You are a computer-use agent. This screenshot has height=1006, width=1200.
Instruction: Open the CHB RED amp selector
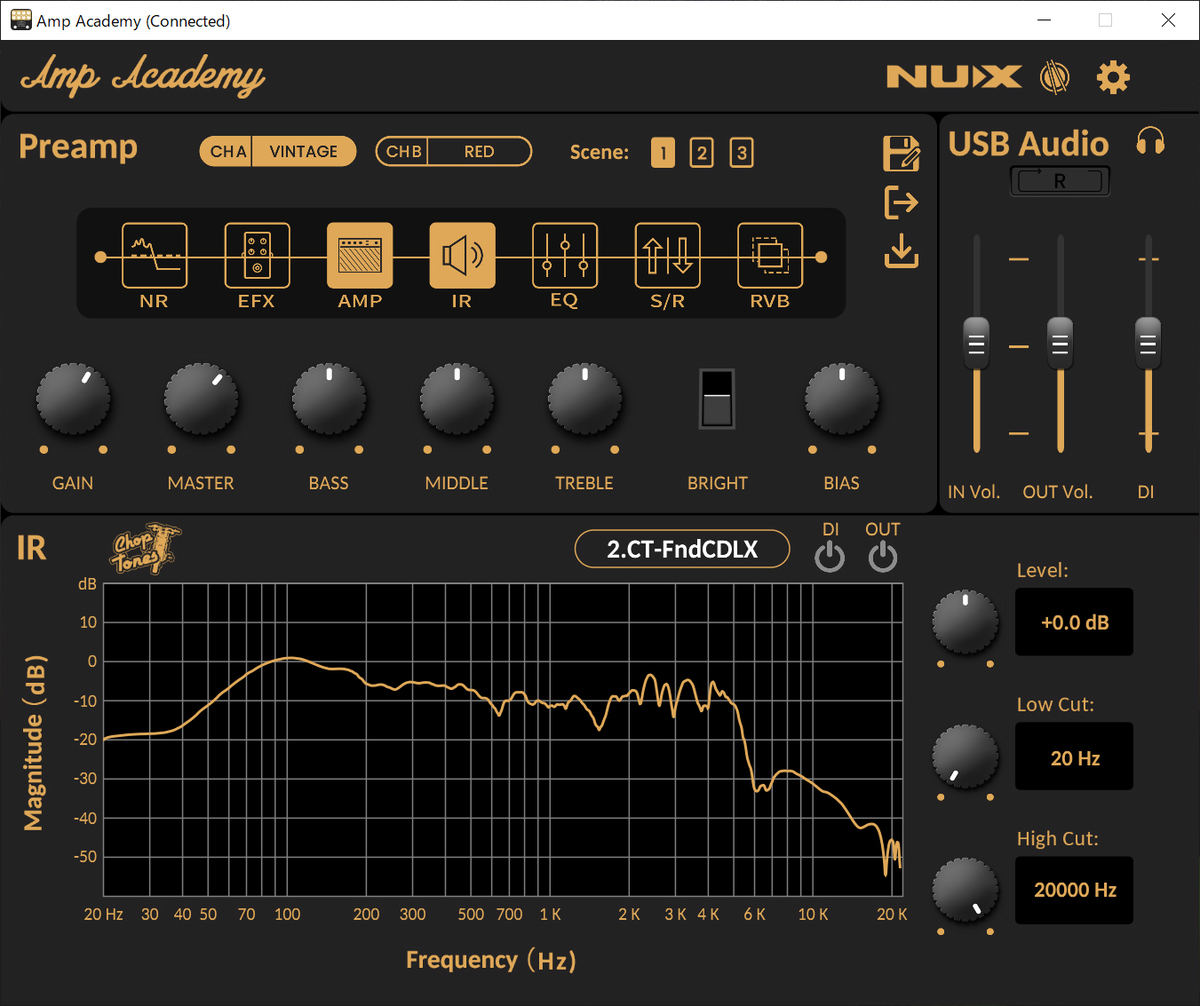point(453,152)
